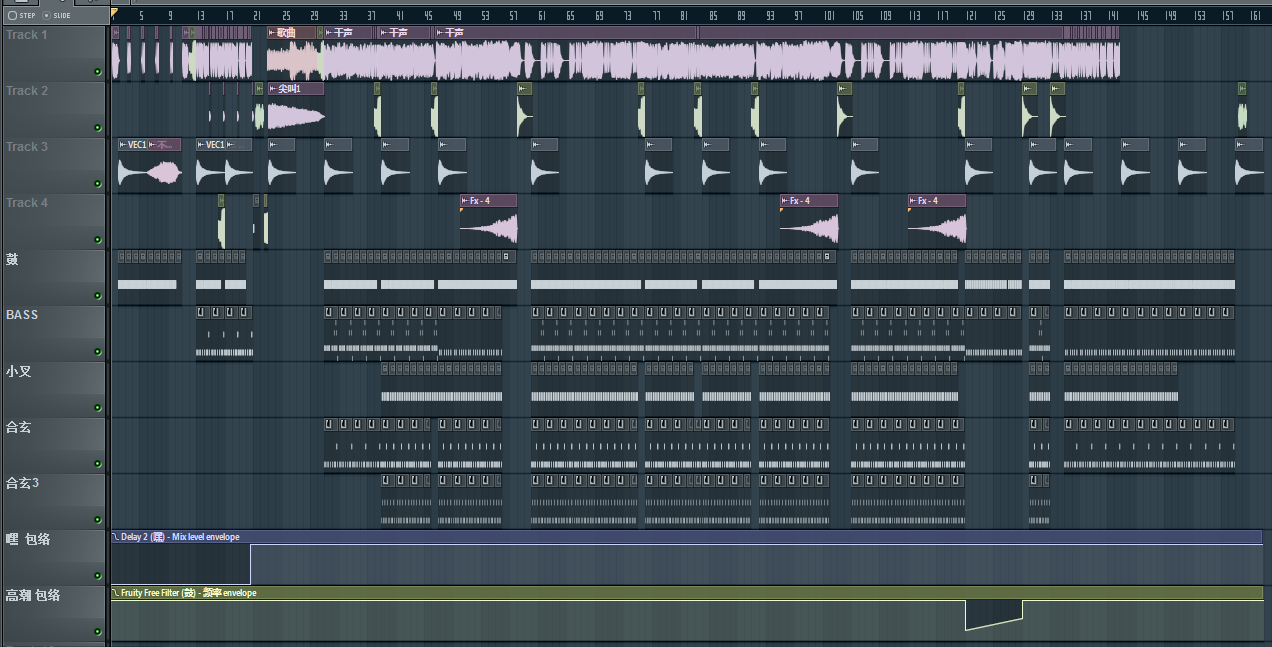Viewport: 1272px width, 647px height.
Task: Click bar 101 on the timeline ruler
Action: click(829, 15)
